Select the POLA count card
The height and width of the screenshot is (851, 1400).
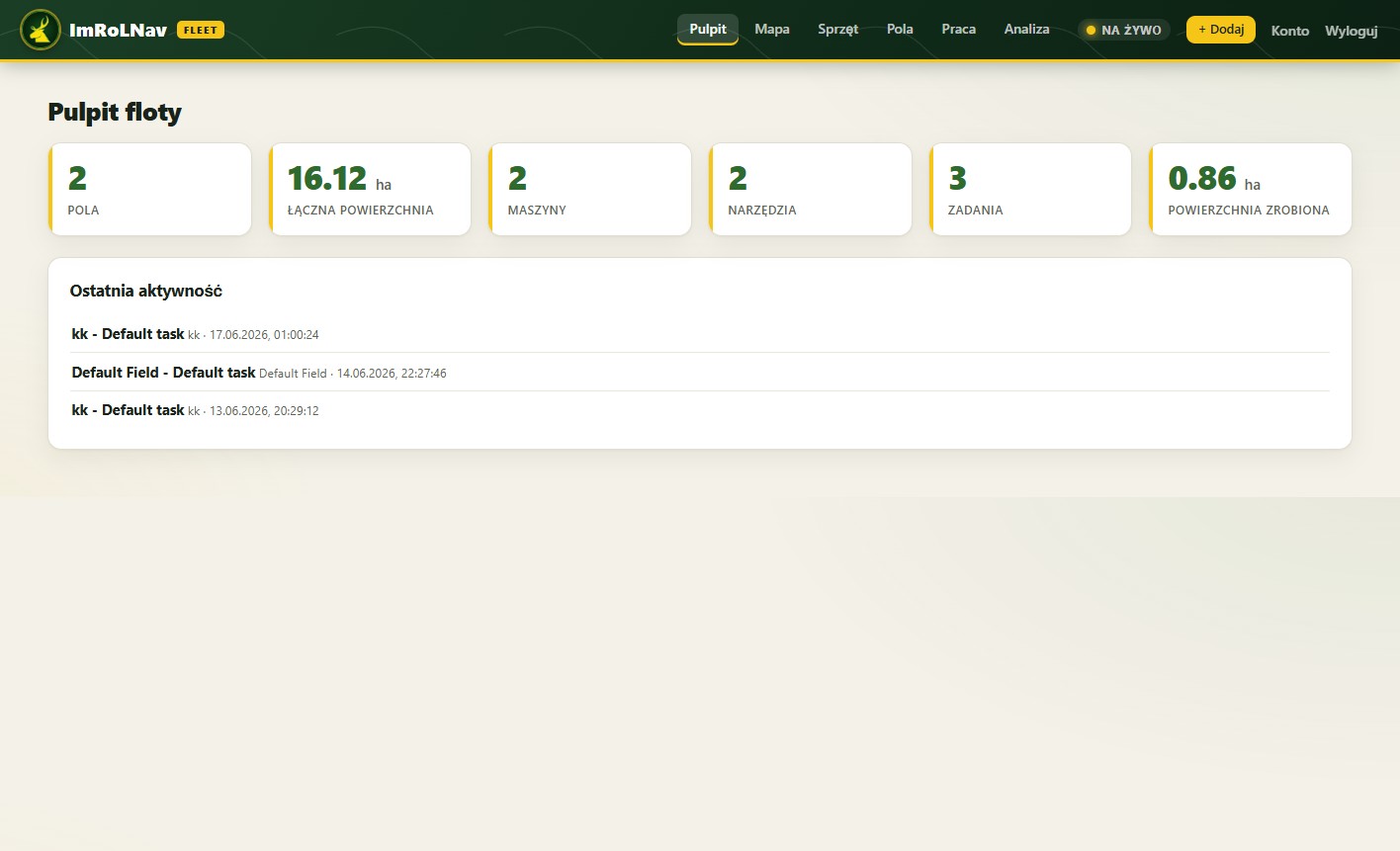[x=150, y=190]
